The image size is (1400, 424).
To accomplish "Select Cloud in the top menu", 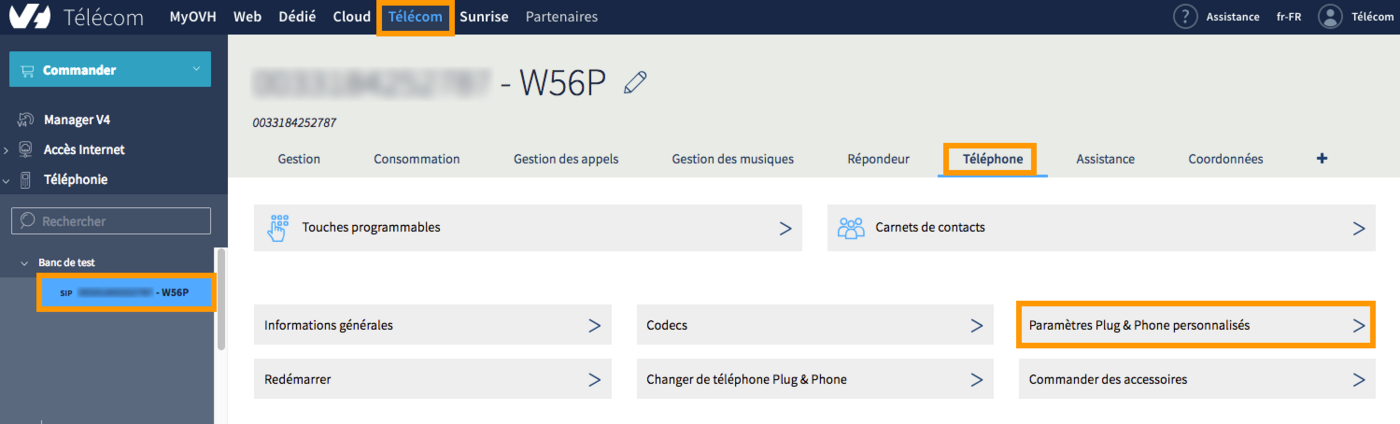I will tap(352, 17).
